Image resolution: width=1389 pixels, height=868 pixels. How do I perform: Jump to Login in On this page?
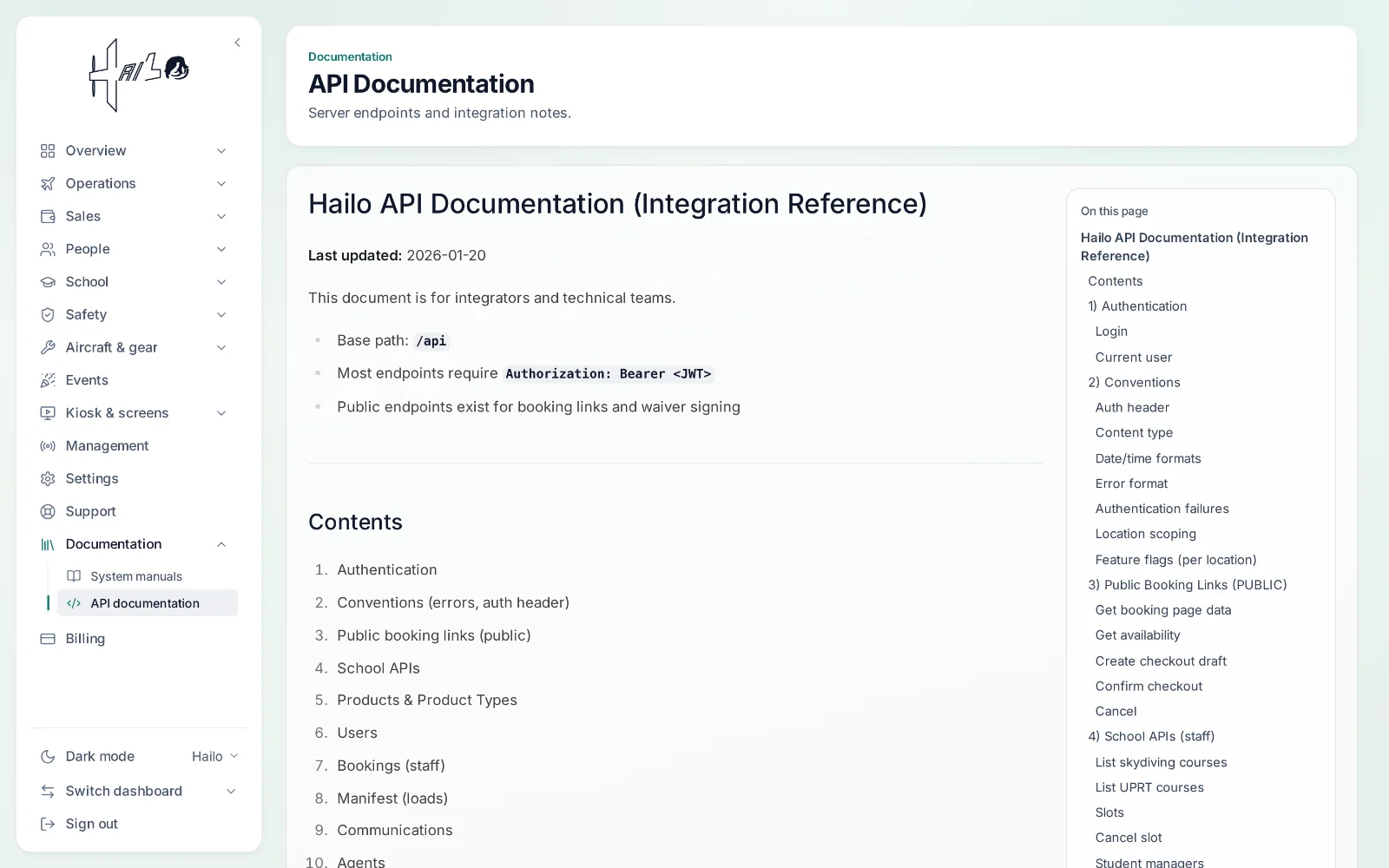coord(1111,332)
